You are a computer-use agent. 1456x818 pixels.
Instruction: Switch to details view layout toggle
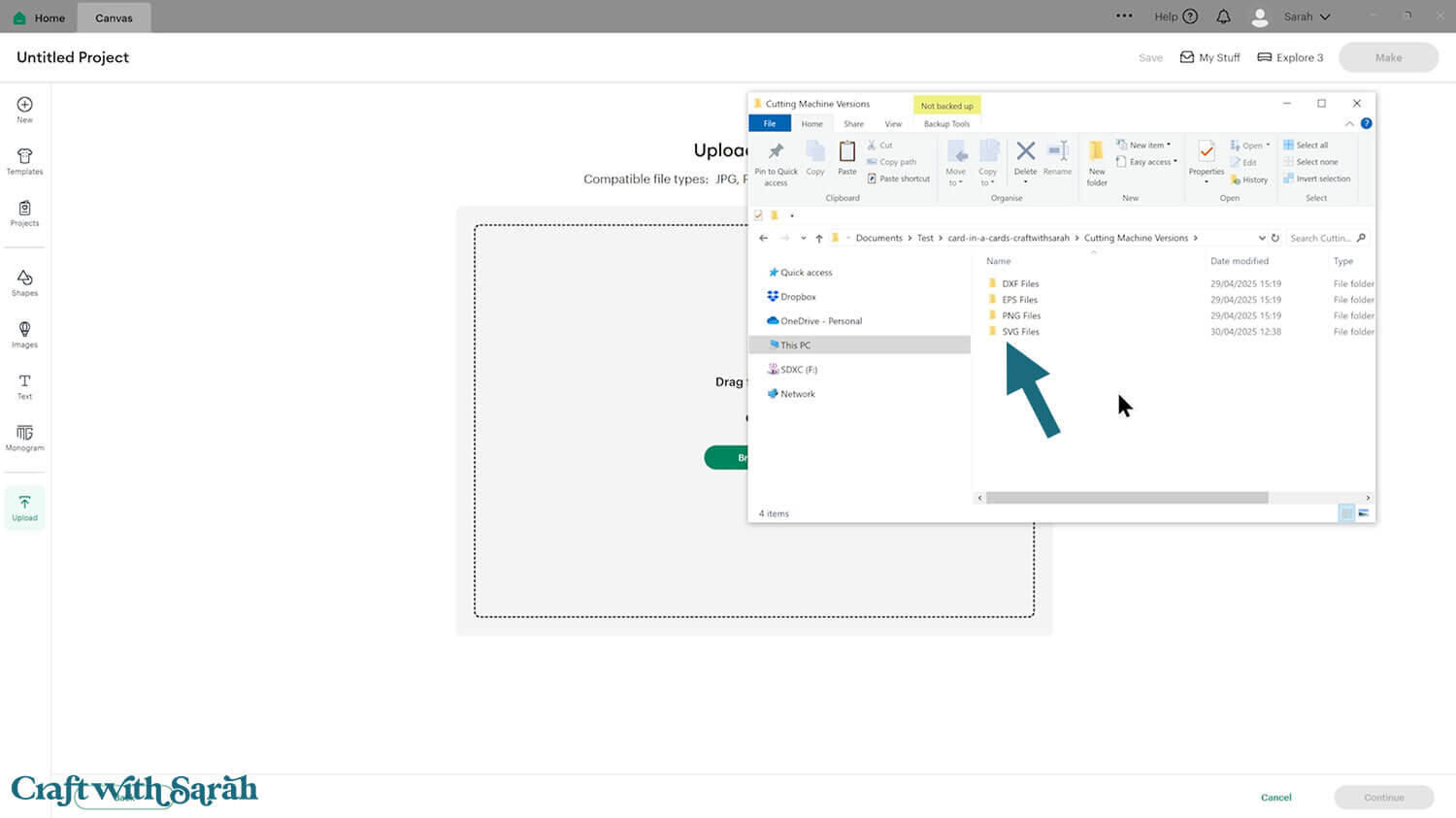click(x=1346, y=513)
